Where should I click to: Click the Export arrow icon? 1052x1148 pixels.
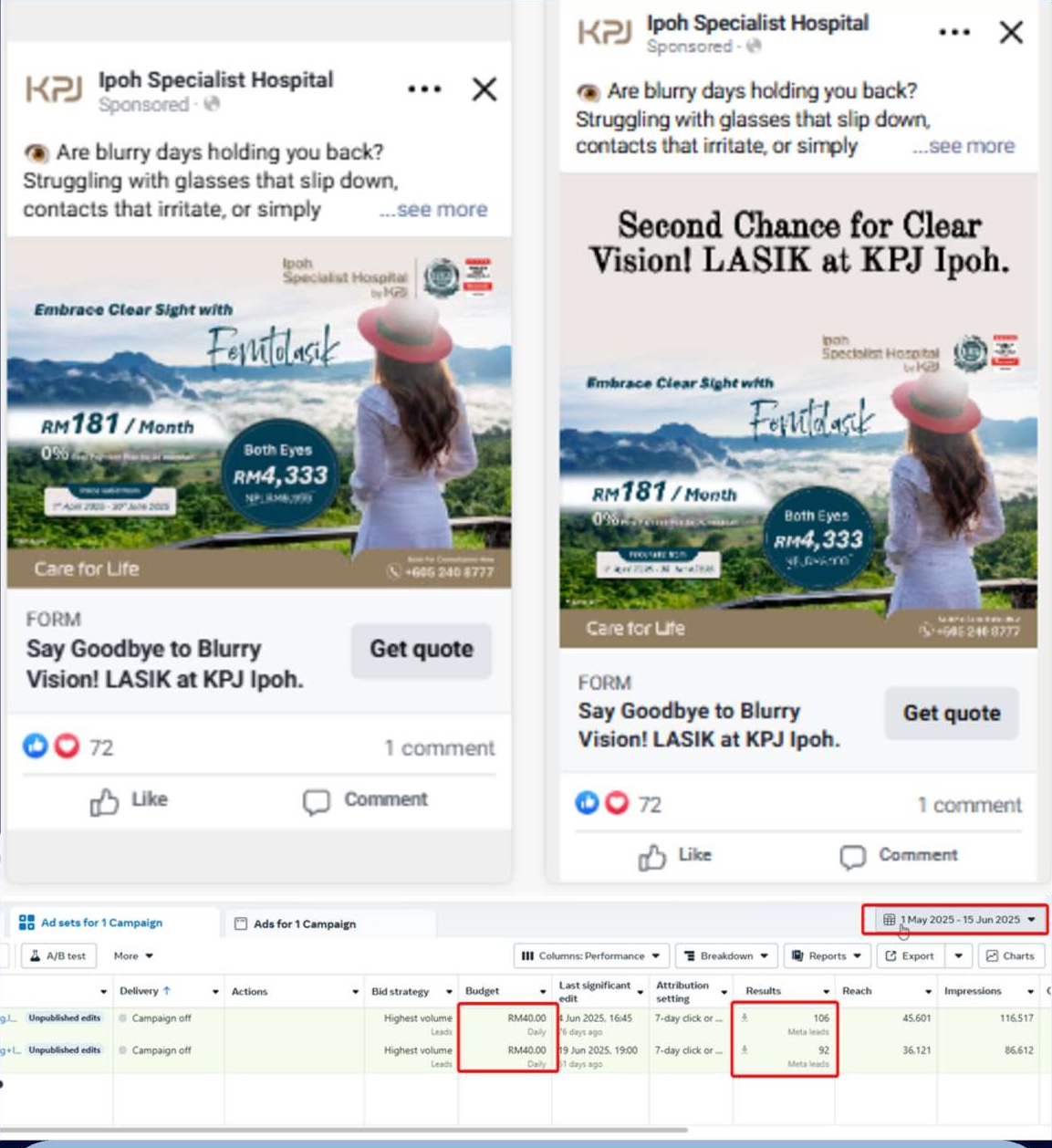coord(891,955)
